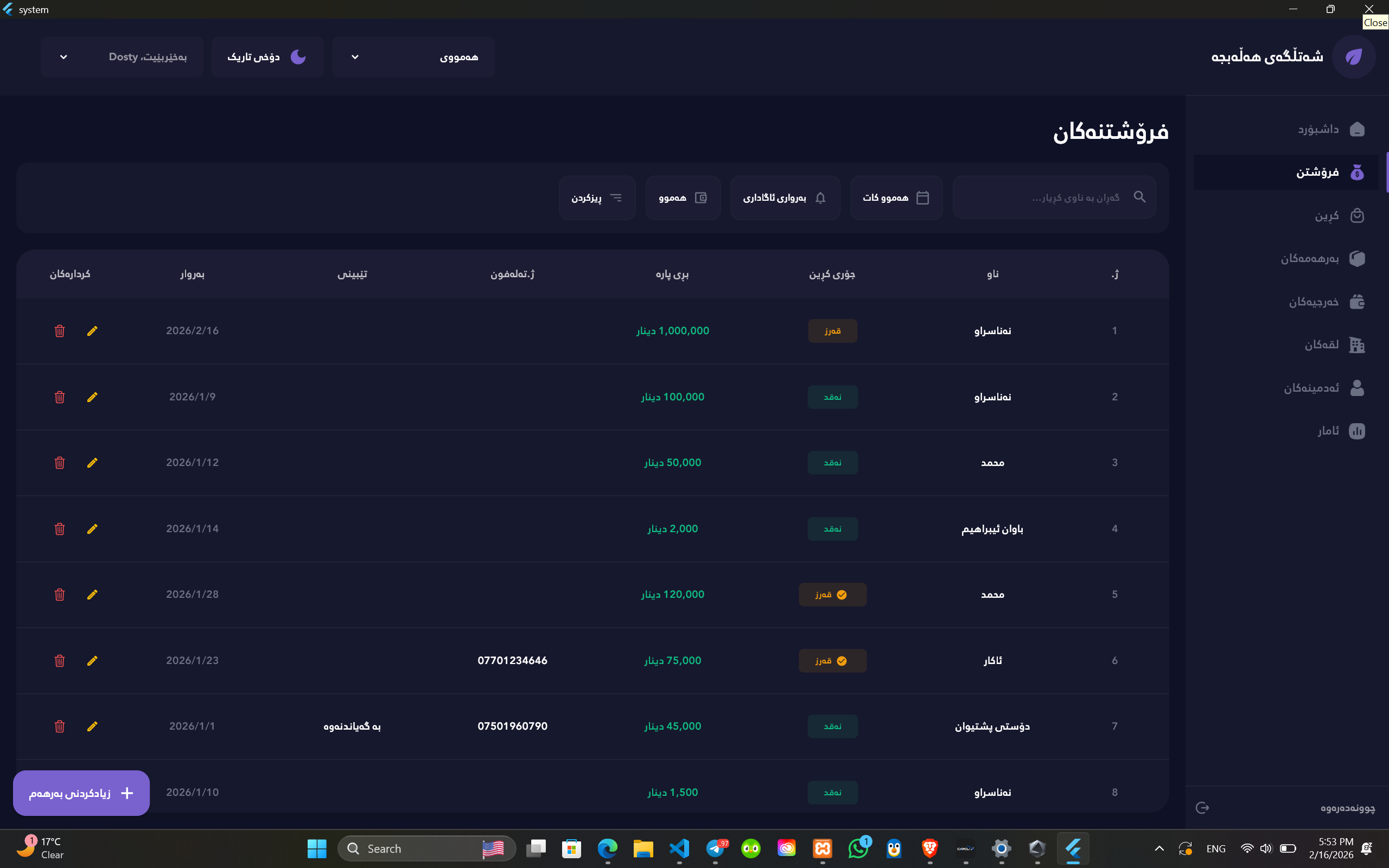Open the 'هەموو کات' date filter
Screen dimensions: 1389x868
point(896,197)
